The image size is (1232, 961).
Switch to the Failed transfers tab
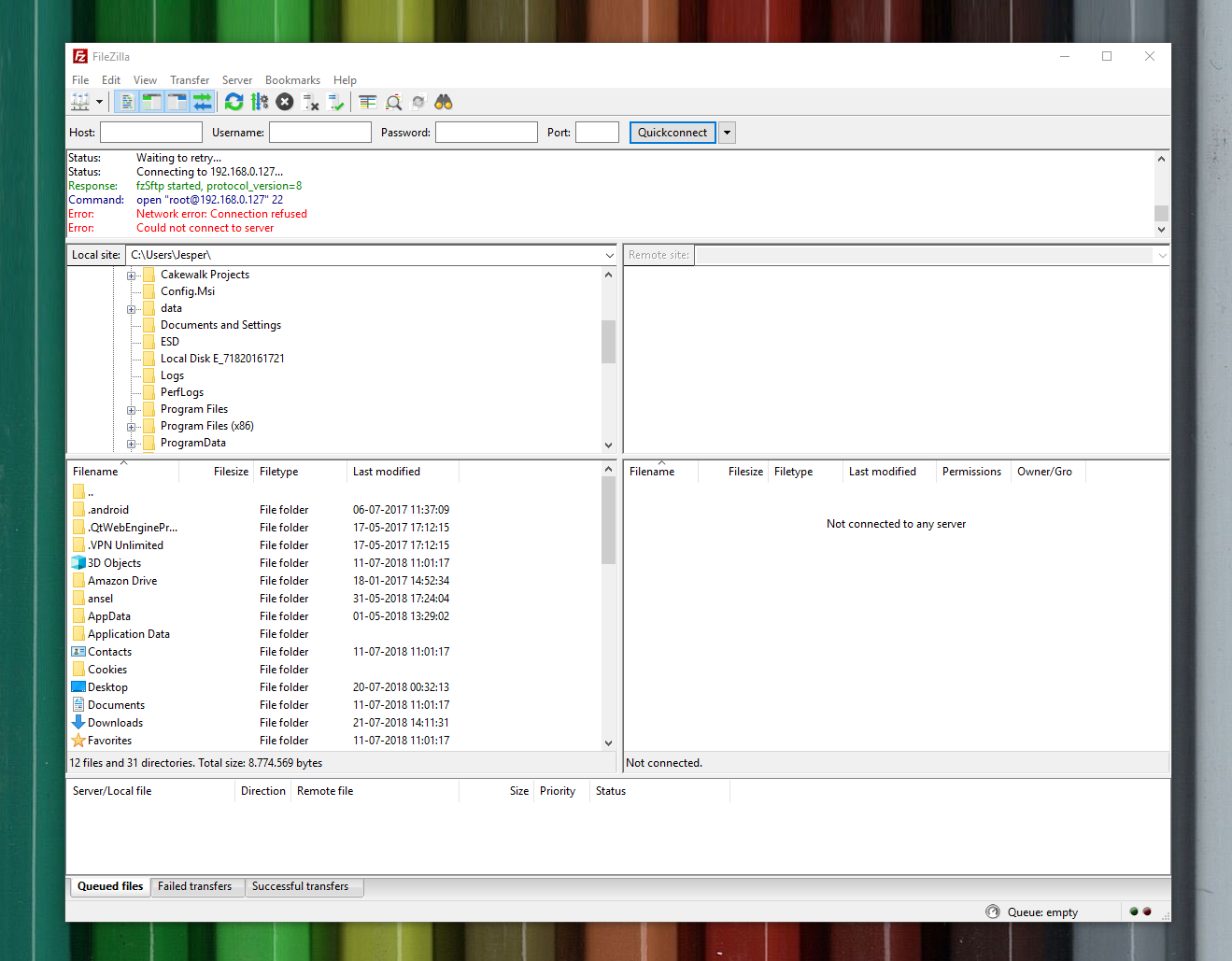(x=194, y=886)
